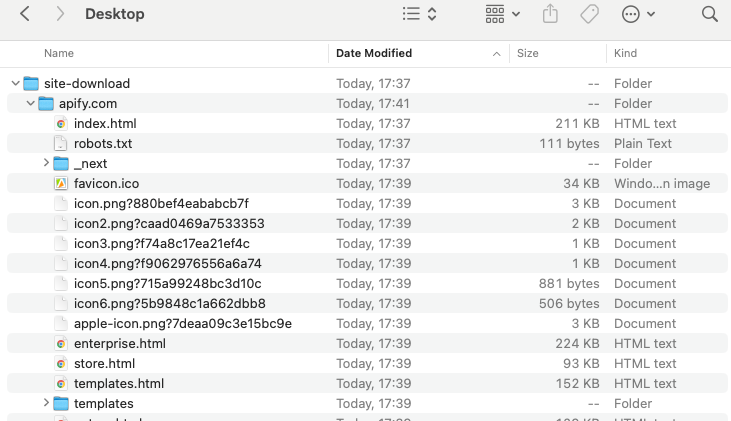
Task: Click the 152 KB size of templates.html
Action: coord(577,384)
